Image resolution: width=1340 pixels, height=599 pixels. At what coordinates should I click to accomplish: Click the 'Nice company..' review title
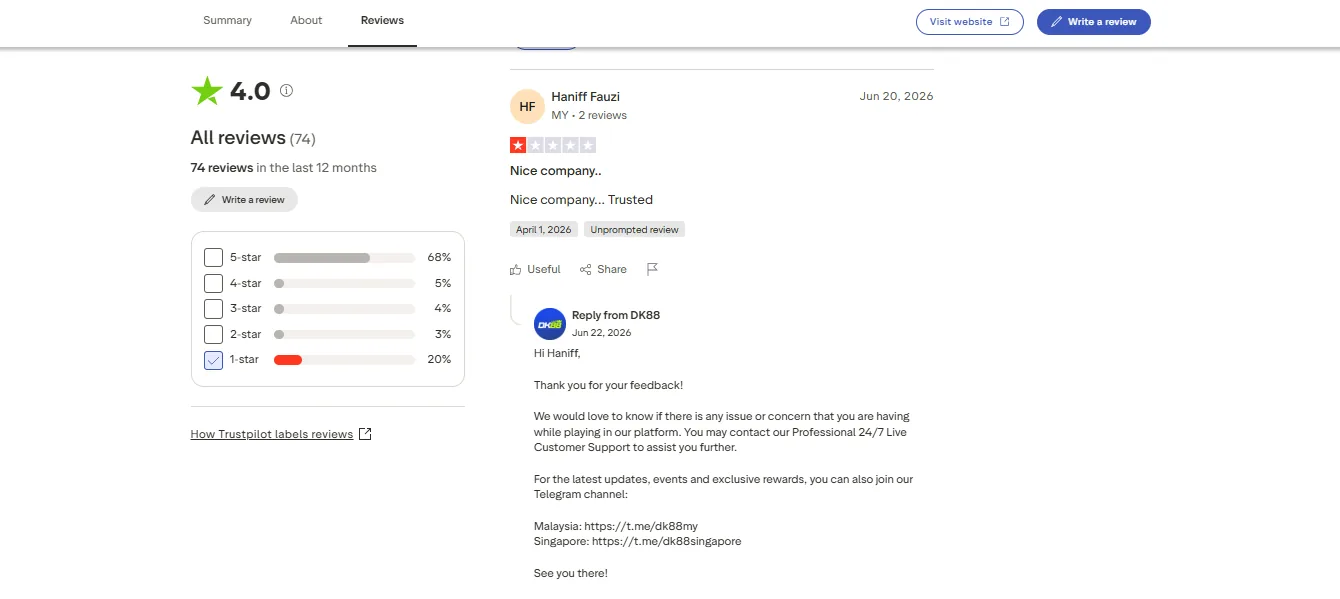pos(556,171)
